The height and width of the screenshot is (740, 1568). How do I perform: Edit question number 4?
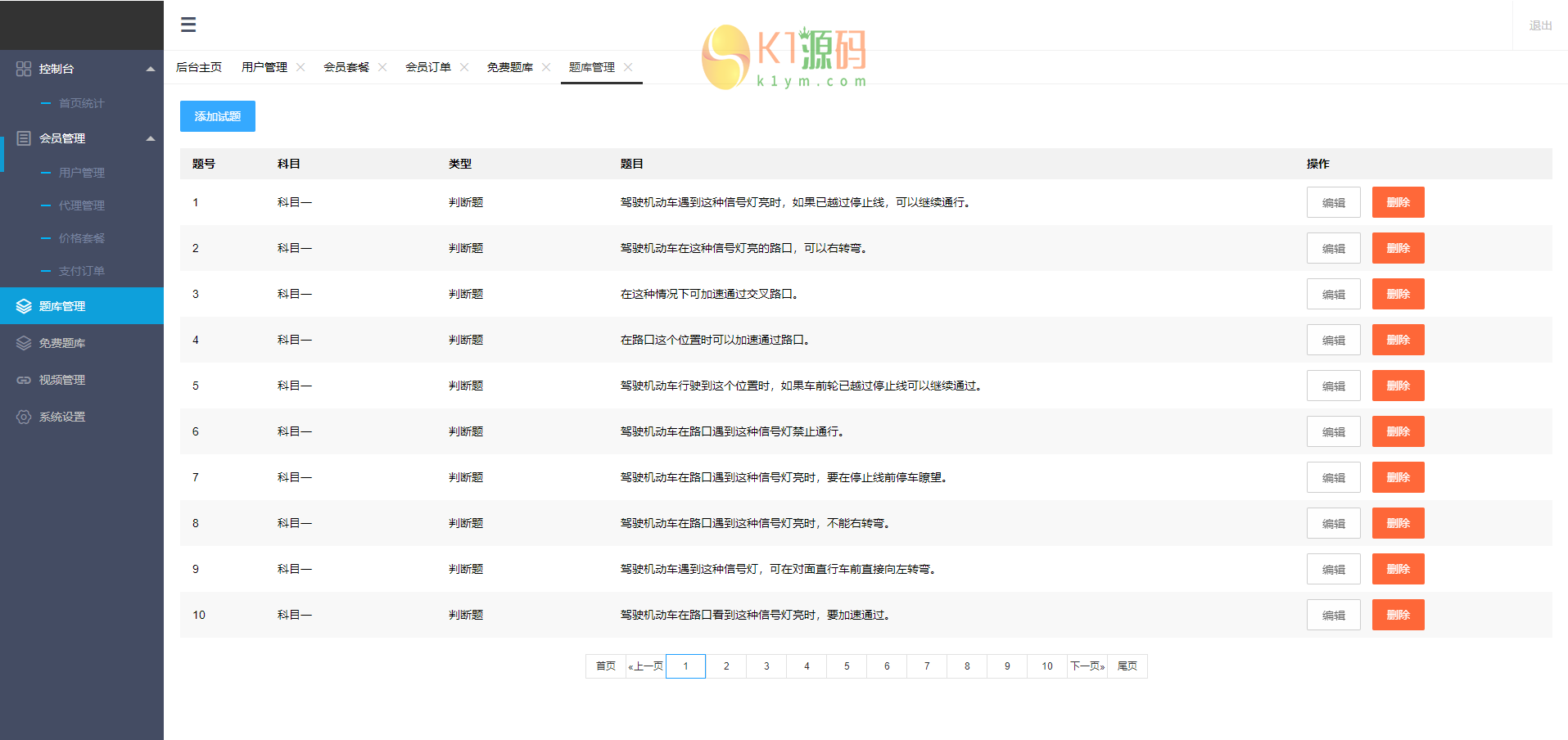[1334, 340]
